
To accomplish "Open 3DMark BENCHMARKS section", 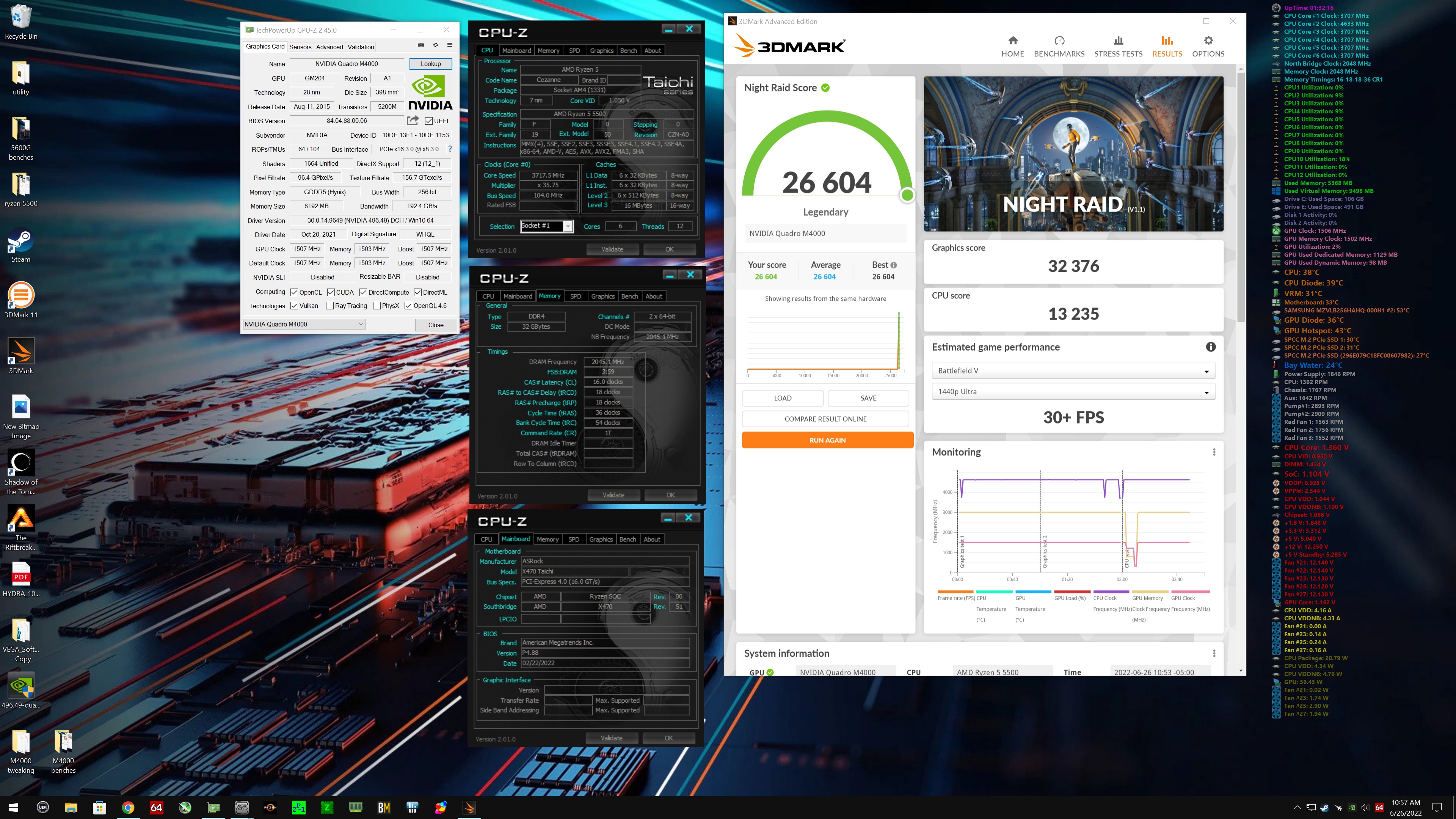I will pyautogui.click(x=1059, y=46).
